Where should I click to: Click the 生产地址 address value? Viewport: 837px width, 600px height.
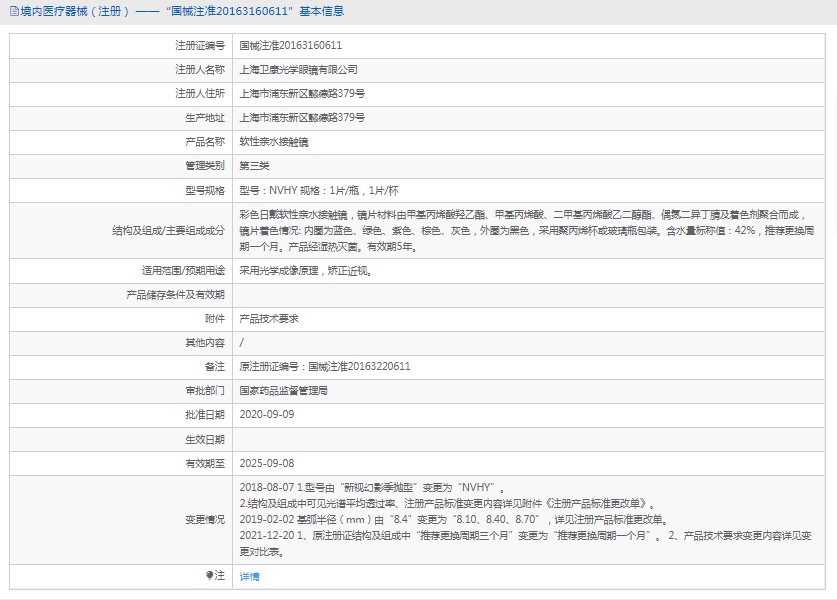pyautogui.click(x=302, y=118)
